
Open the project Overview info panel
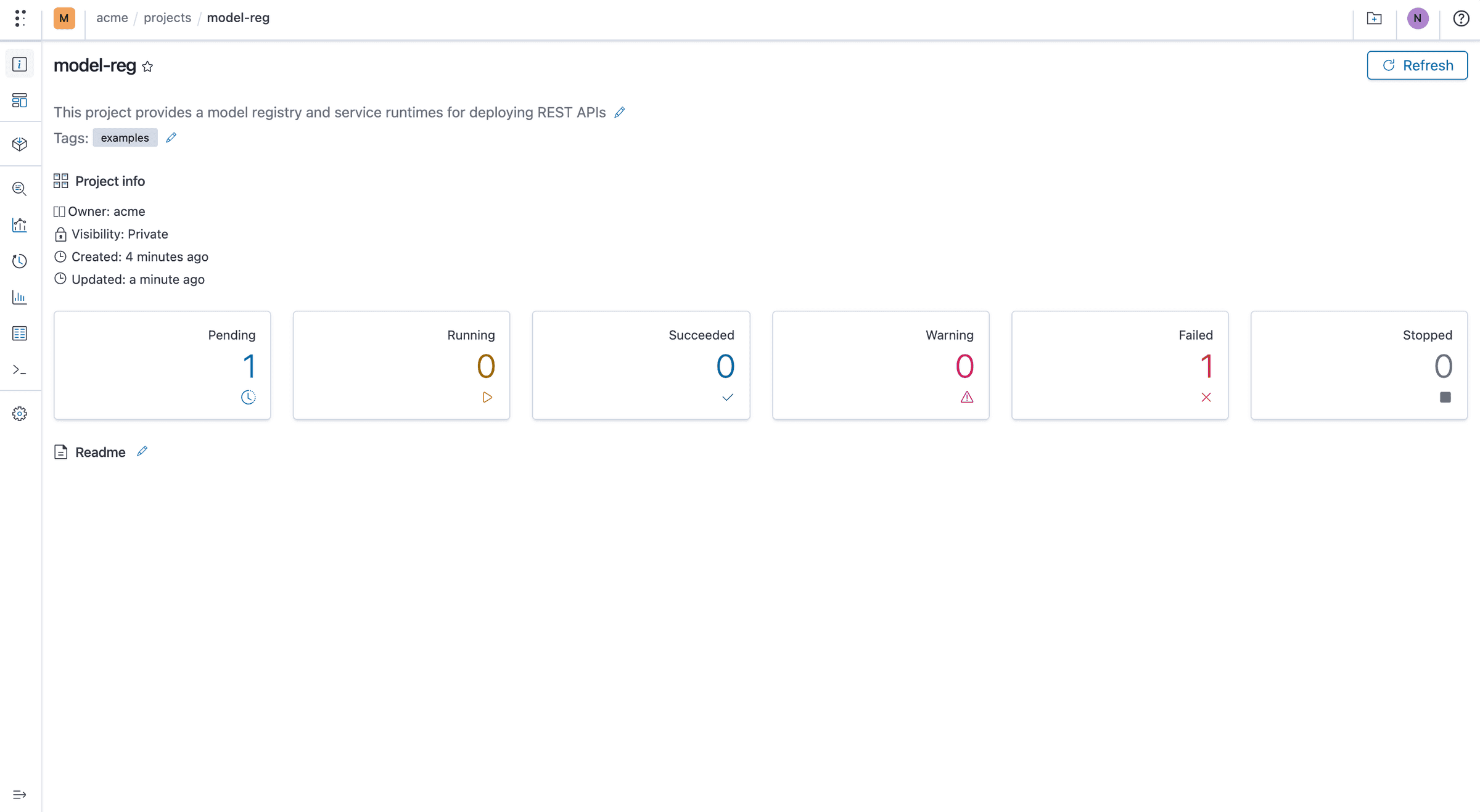point(20,64)
